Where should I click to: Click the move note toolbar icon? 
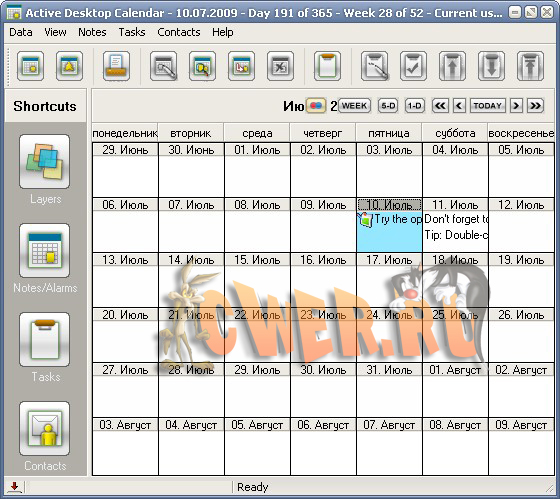click(241, 66)
